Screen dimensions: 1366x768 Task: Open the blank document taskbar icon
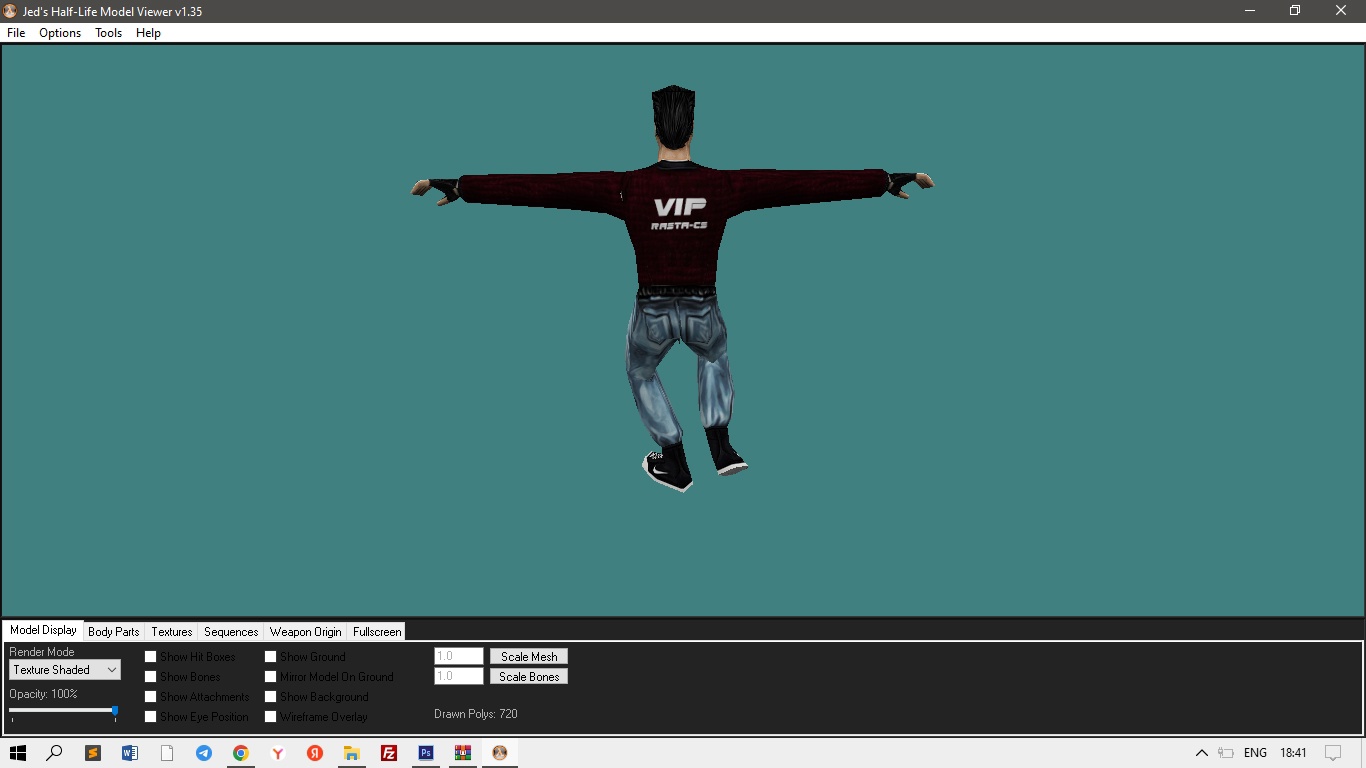167,753
